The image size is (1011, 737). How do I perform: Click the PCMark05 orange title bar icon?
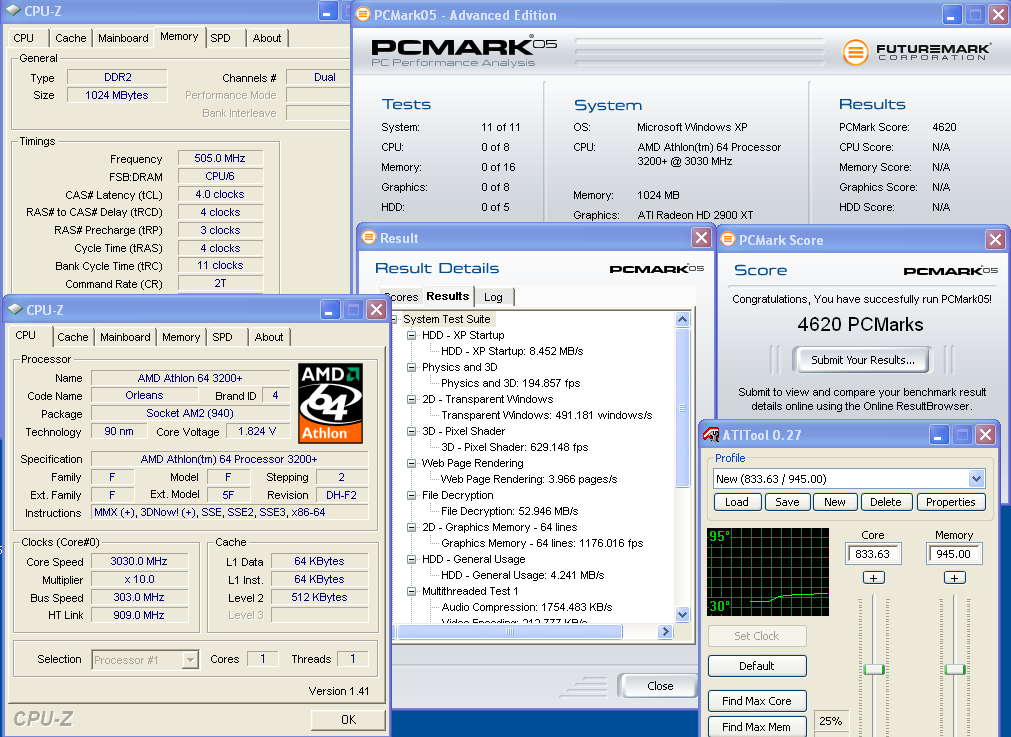363,14
